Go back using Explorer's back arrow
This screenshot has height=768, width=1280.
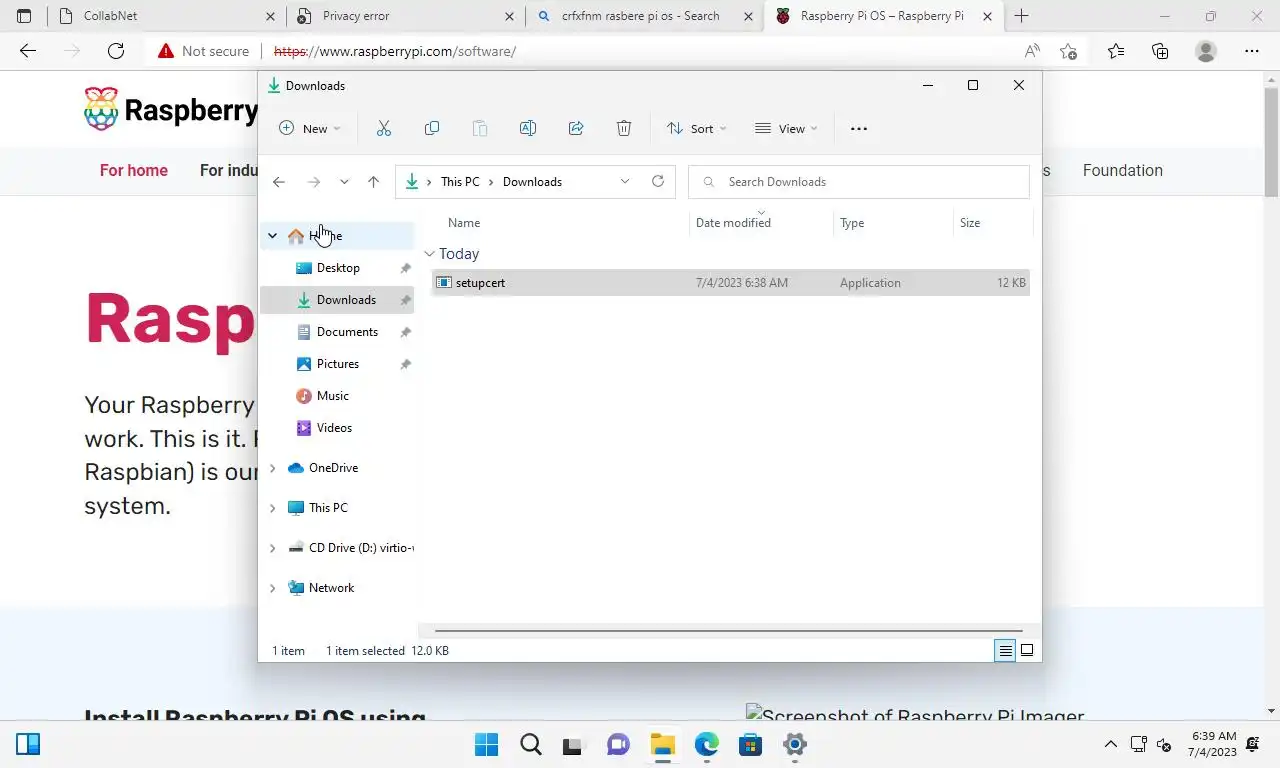(279, 181)
